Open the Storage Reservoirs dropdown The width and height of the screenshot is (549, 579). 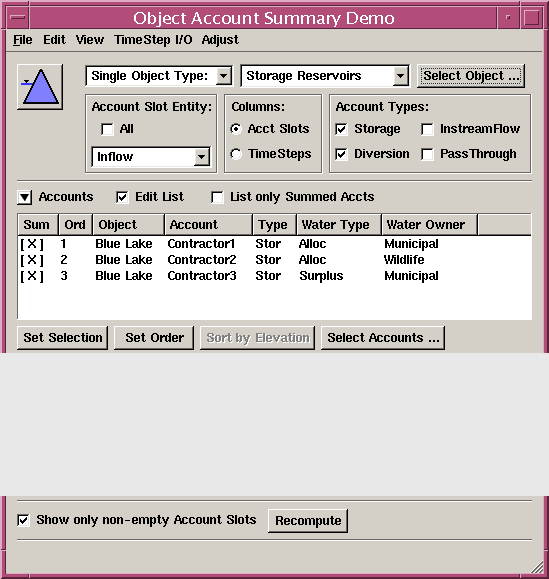pyautogui.click(x=325, y=76)
